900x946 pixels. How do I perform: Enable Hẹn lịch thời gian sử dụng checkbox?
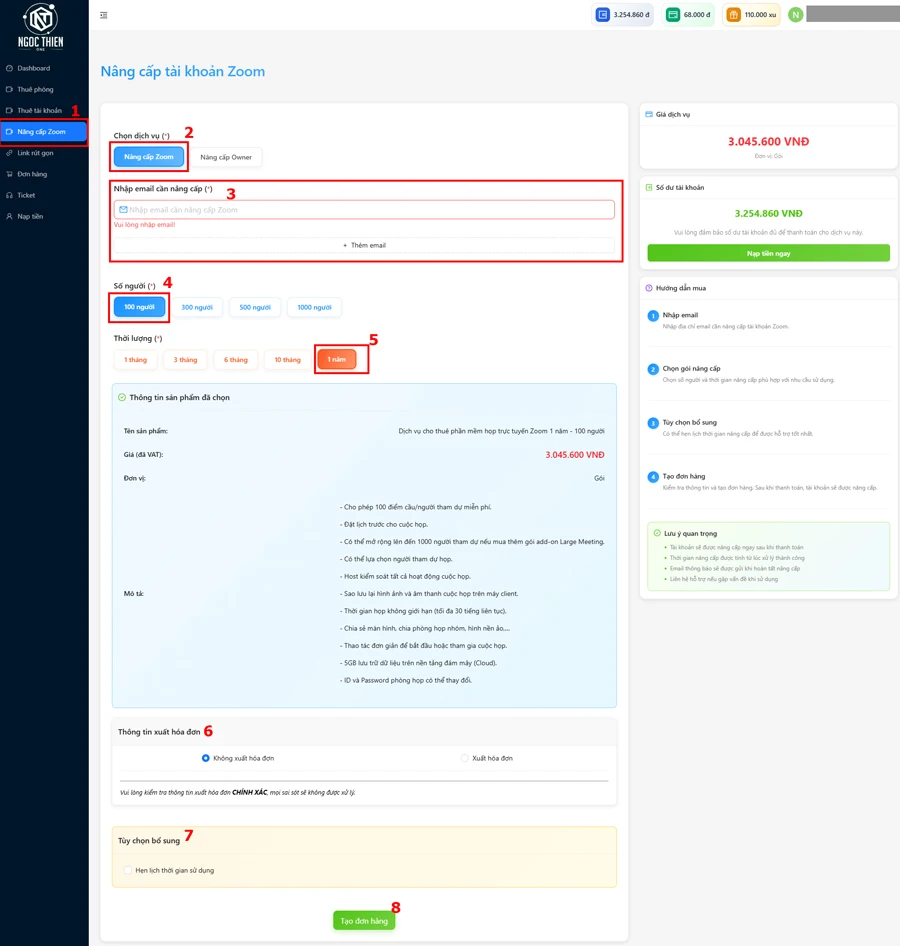coord(128,870)
